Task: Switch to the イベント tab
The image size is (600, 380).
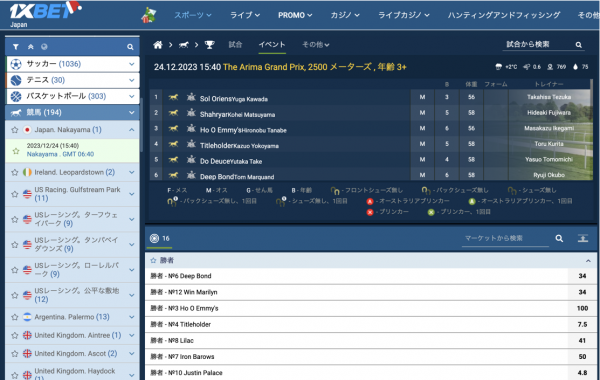Action: tap(272, 44)
